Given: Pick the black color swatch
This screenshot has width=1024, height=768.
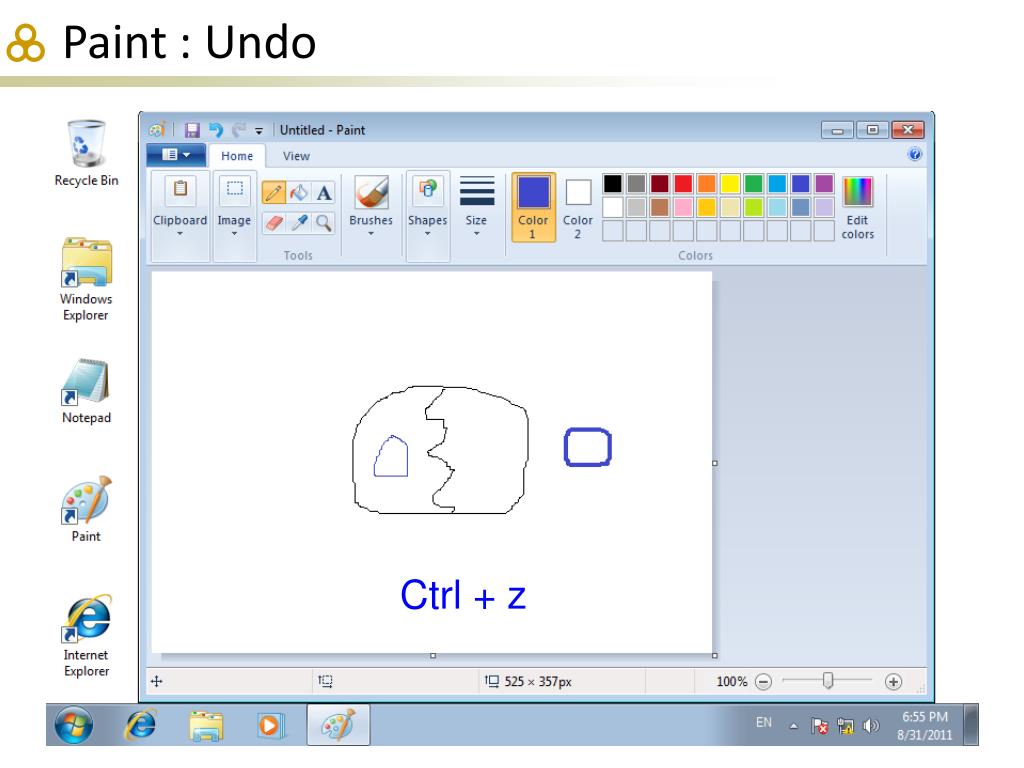Looking at the screenshot, I should coord(613,184).
